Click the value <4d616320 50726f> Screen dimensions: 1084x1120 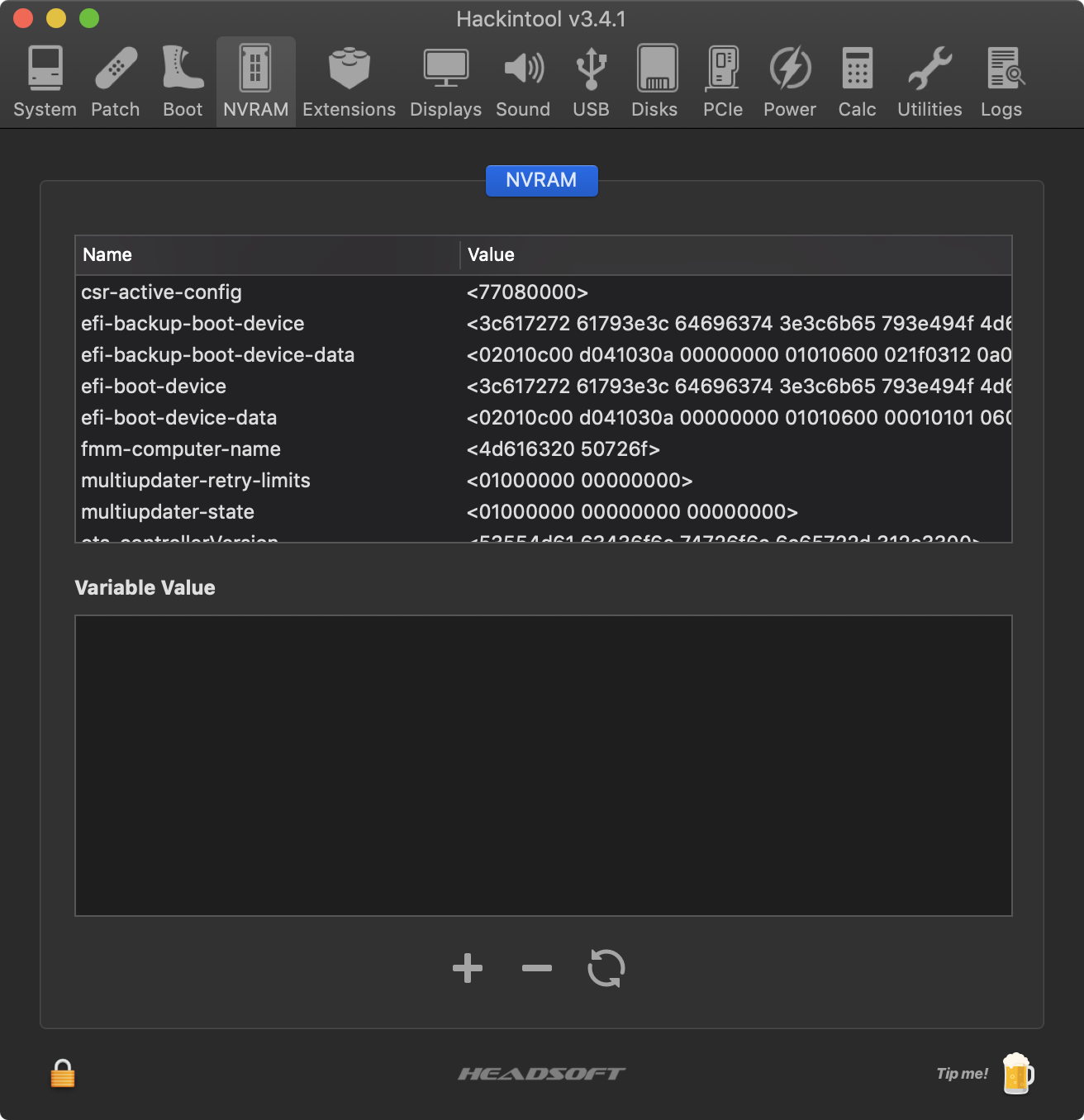point(563,449)
